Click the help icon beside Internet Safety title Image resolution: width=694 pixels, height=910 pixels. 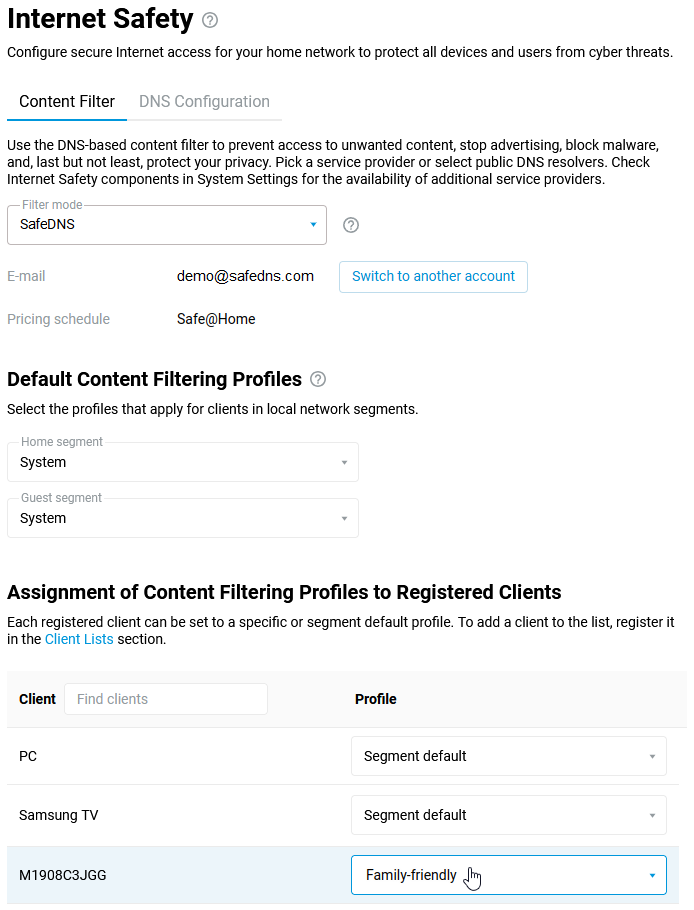[x=209, y=20]
